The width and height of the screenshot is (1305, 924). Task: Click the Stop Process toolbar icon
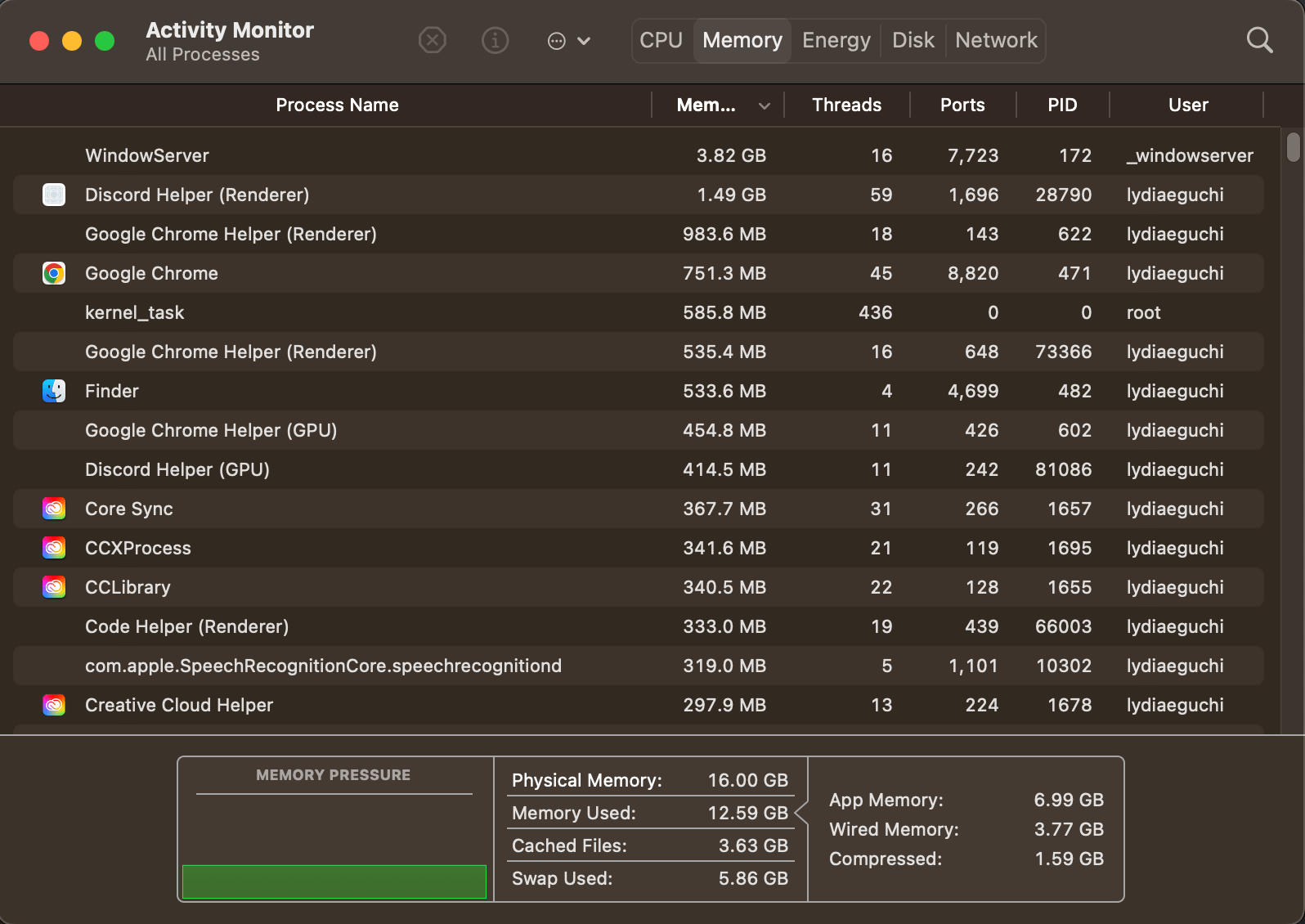tap(433, 40)
